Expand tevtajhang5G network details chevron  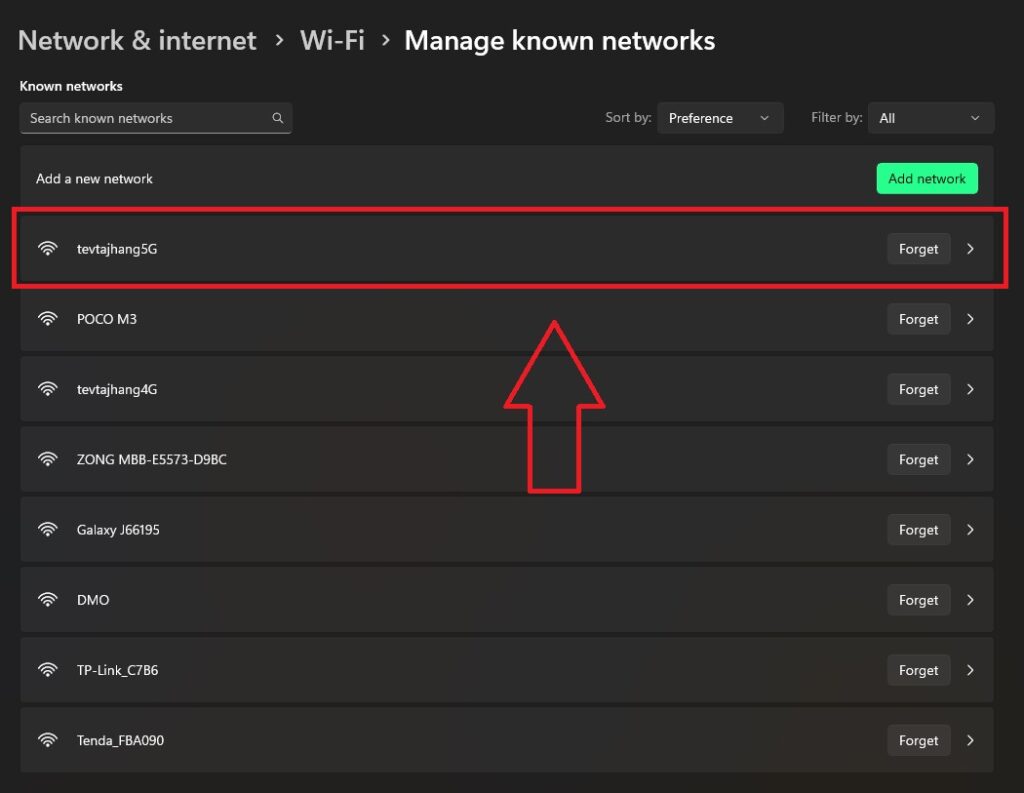pos(970,249)
